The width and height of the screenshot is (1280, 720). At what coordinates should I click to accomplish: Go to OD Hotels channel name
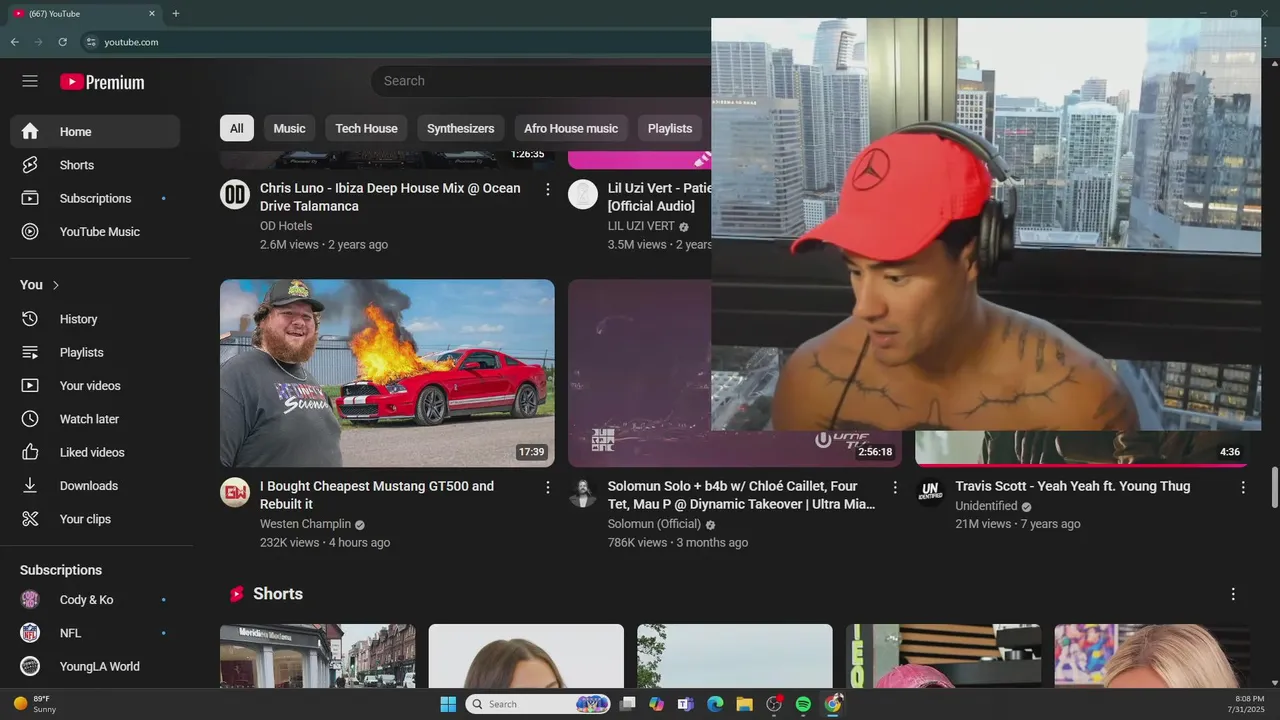[x=286, y=226]
